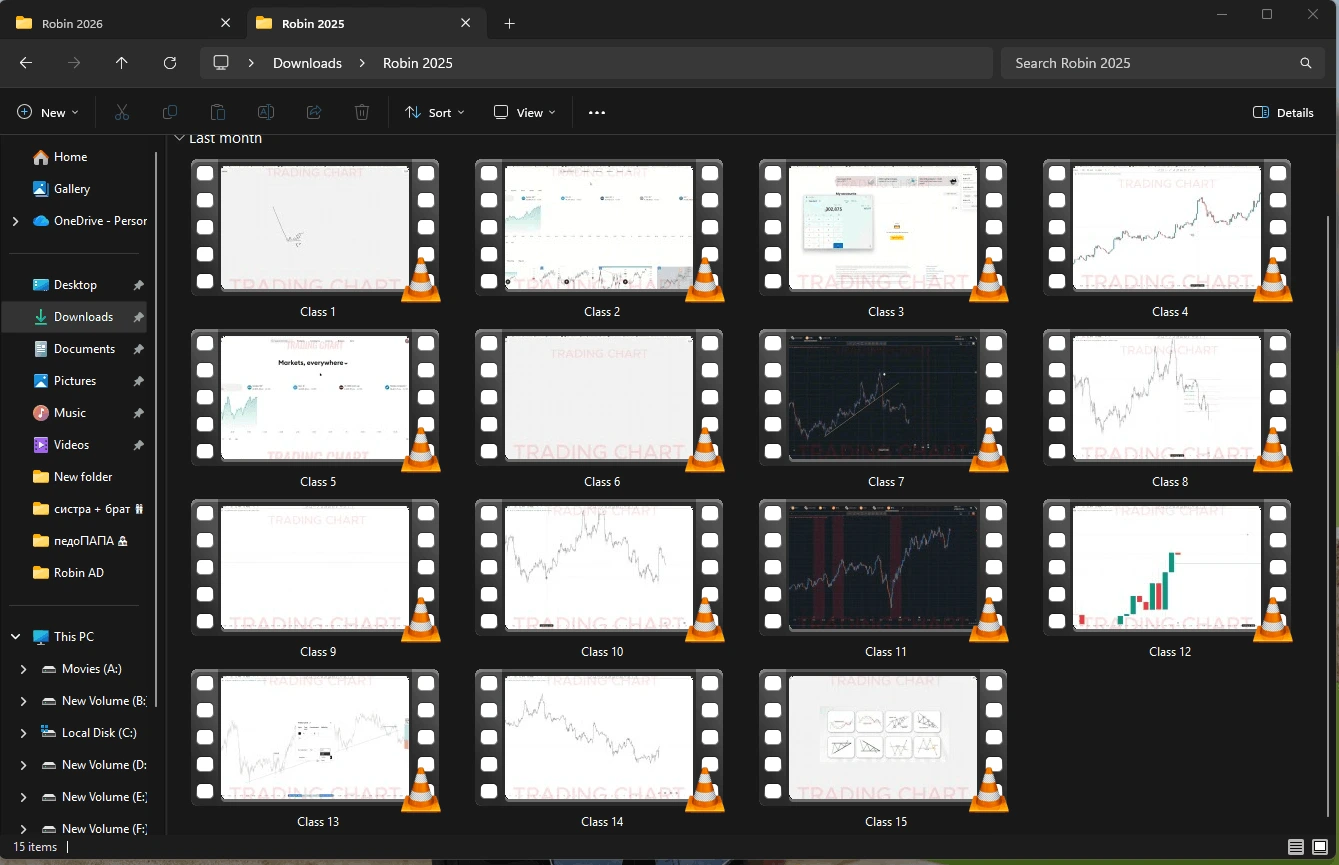Viewport: 1339px width, 865px height.
Task: Go up one folder level
Action: pyautogui.click(x=122, y=63)
